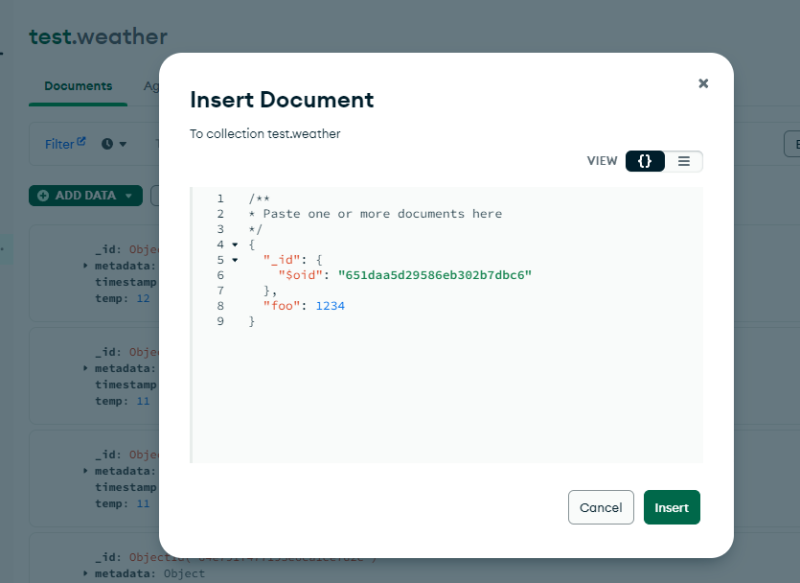This screenshot has height=583, width=800.
Task: Click the $oid string value
Action: tap(434, 275)
